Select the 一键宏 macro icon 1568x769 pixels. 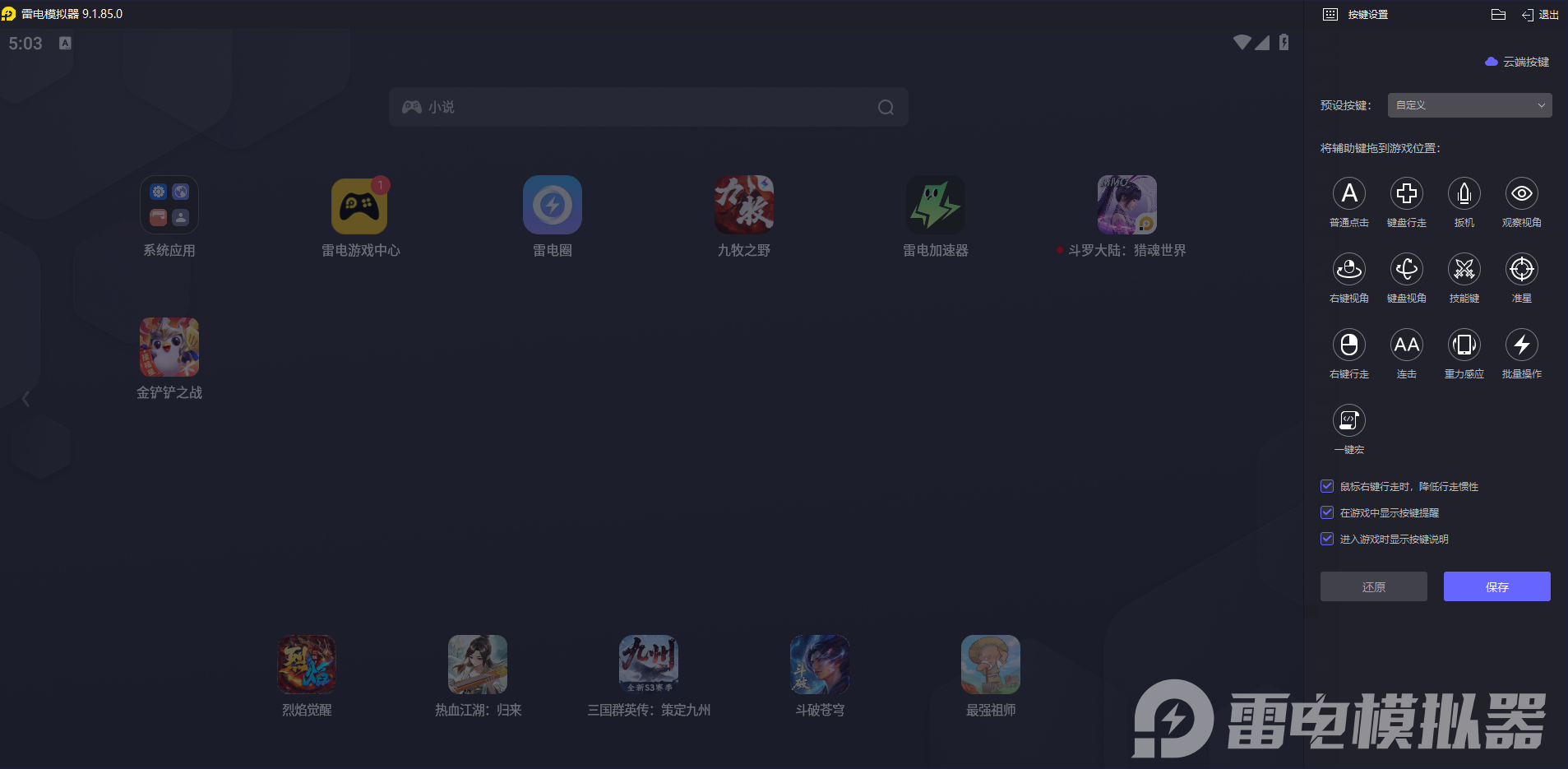pos(1348,420)
